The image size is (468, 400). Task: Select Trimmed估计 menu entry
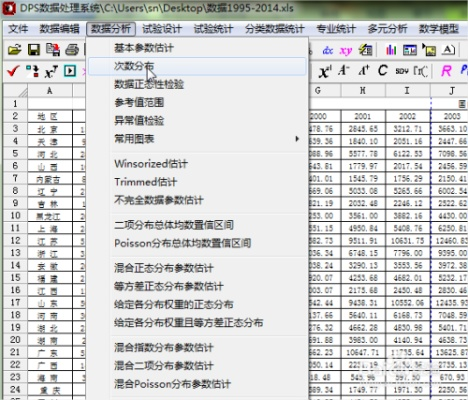click(197, 182)
